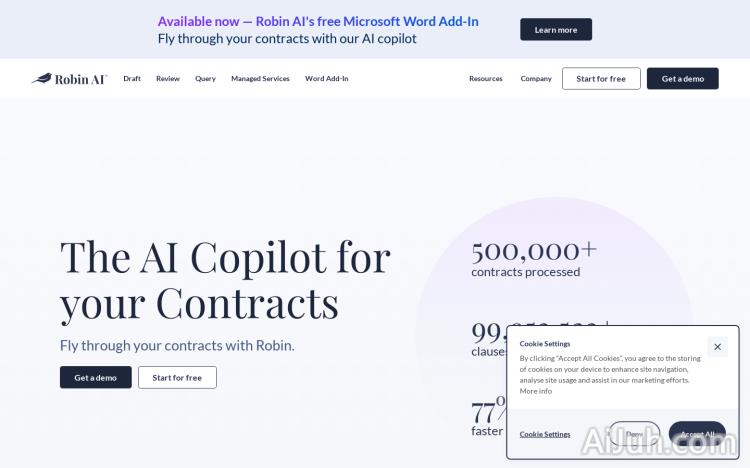Viewport: 750px width, 468px height.
Task: Deny cookies in the popup
Action: tap(634, 434)
